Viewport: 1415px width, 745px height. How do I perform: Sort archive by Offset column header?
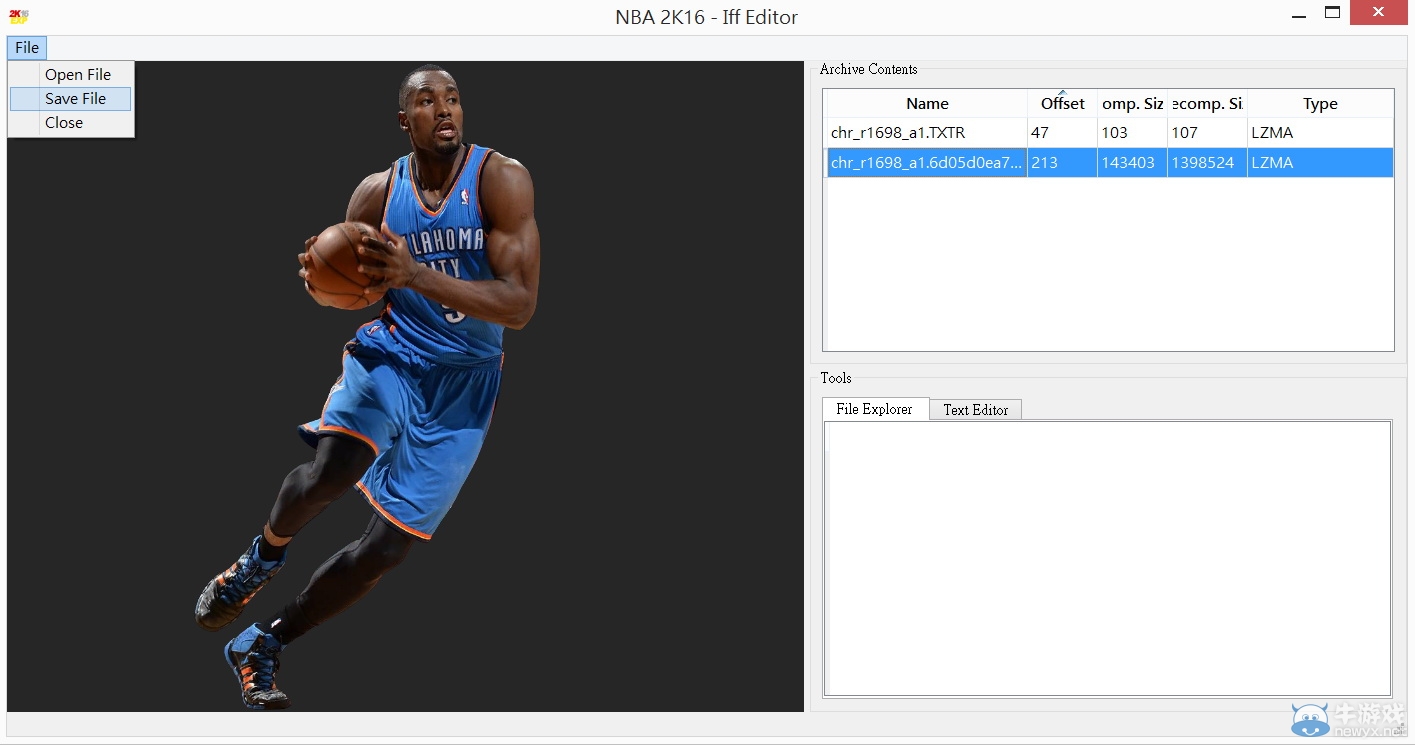[x=1062, y=104]
